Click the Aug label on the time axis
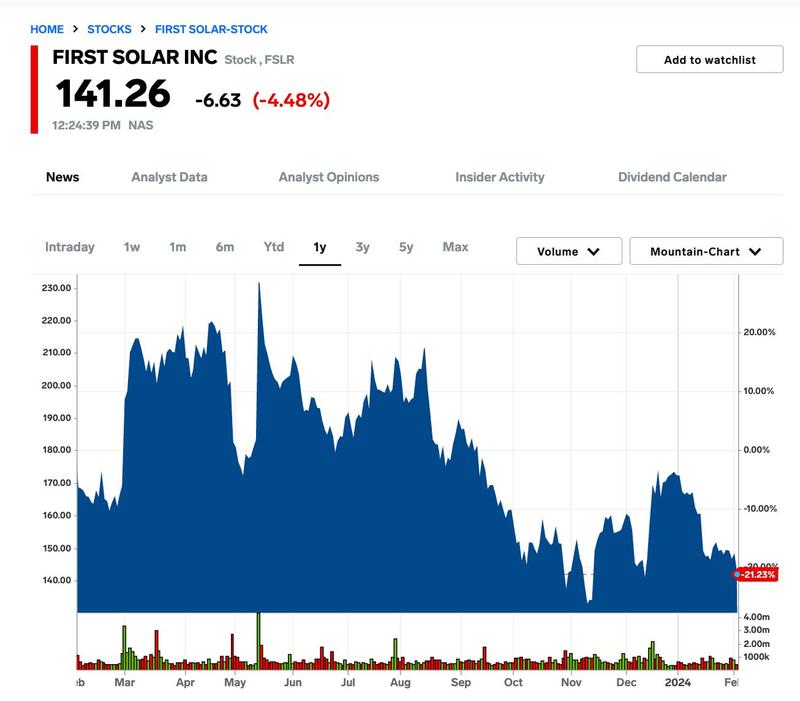The image size is (800, 701). click(400, 683)
